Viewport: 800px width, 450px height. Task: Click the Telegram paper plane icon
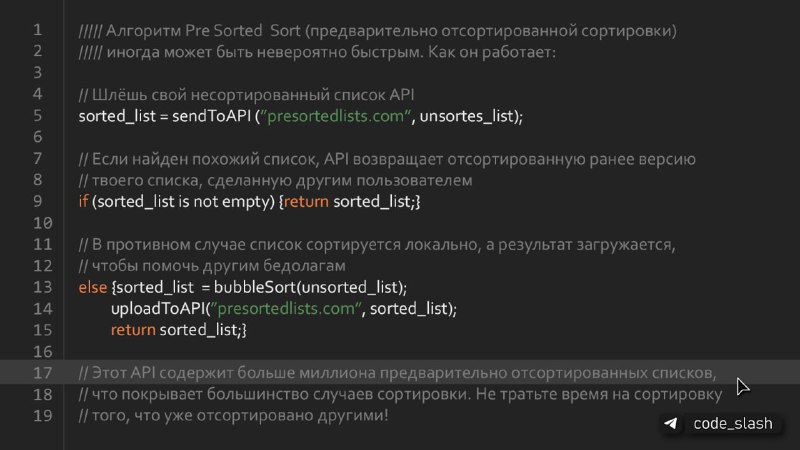(670, 423)
